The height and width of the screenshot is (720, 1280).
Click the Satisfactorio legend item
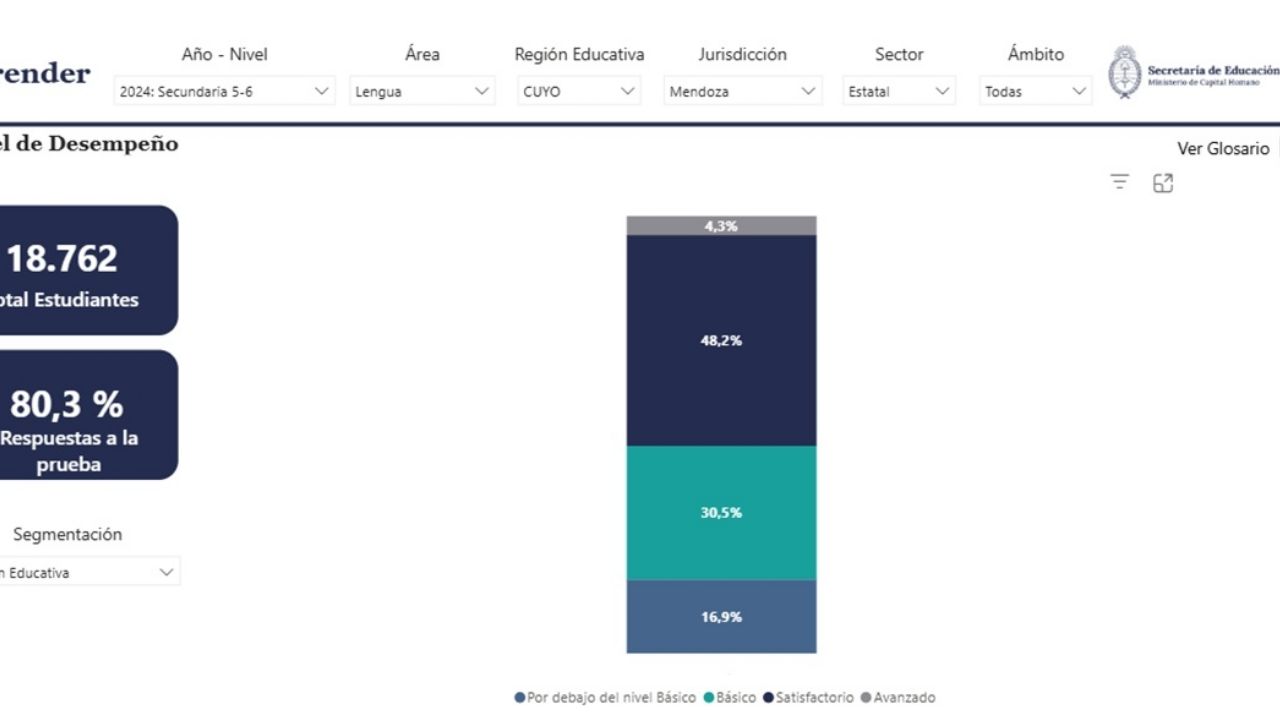coord(808,697)
